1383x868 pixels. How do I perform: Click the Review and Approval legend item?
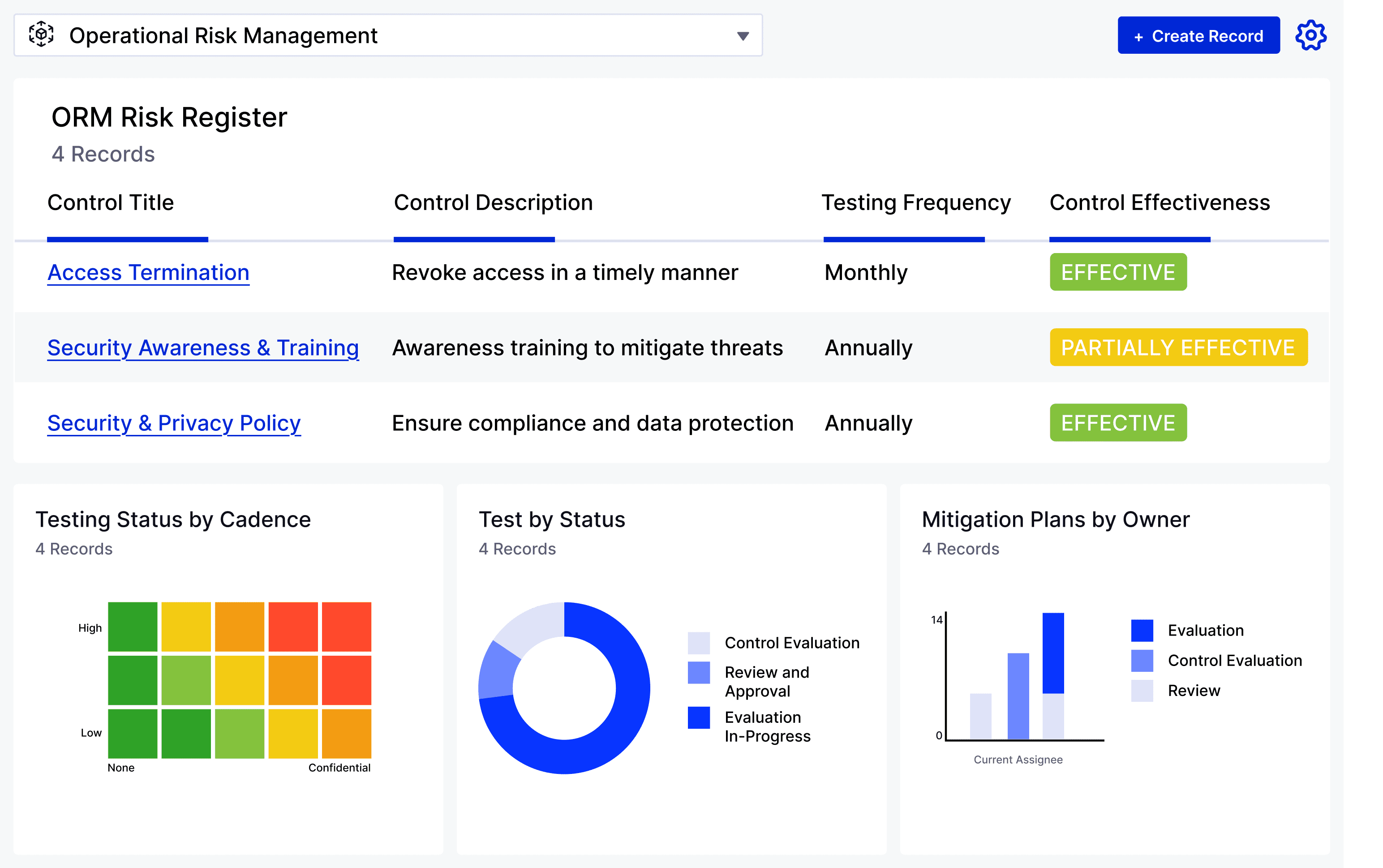point(766,680)
